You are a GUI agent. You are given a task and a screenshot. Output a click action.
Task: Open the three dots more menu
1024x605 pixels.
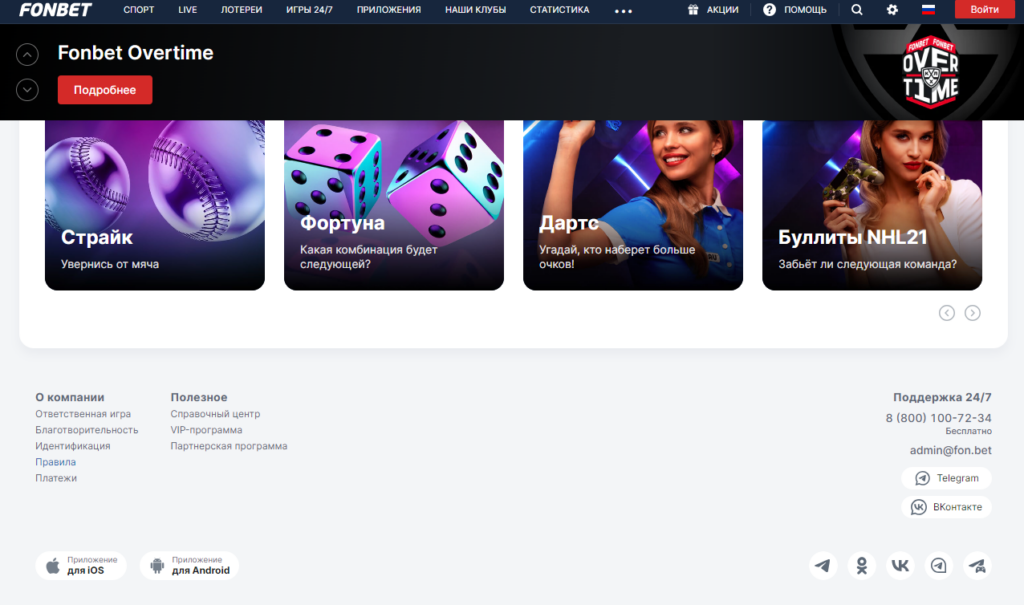[x=623, y=11]
